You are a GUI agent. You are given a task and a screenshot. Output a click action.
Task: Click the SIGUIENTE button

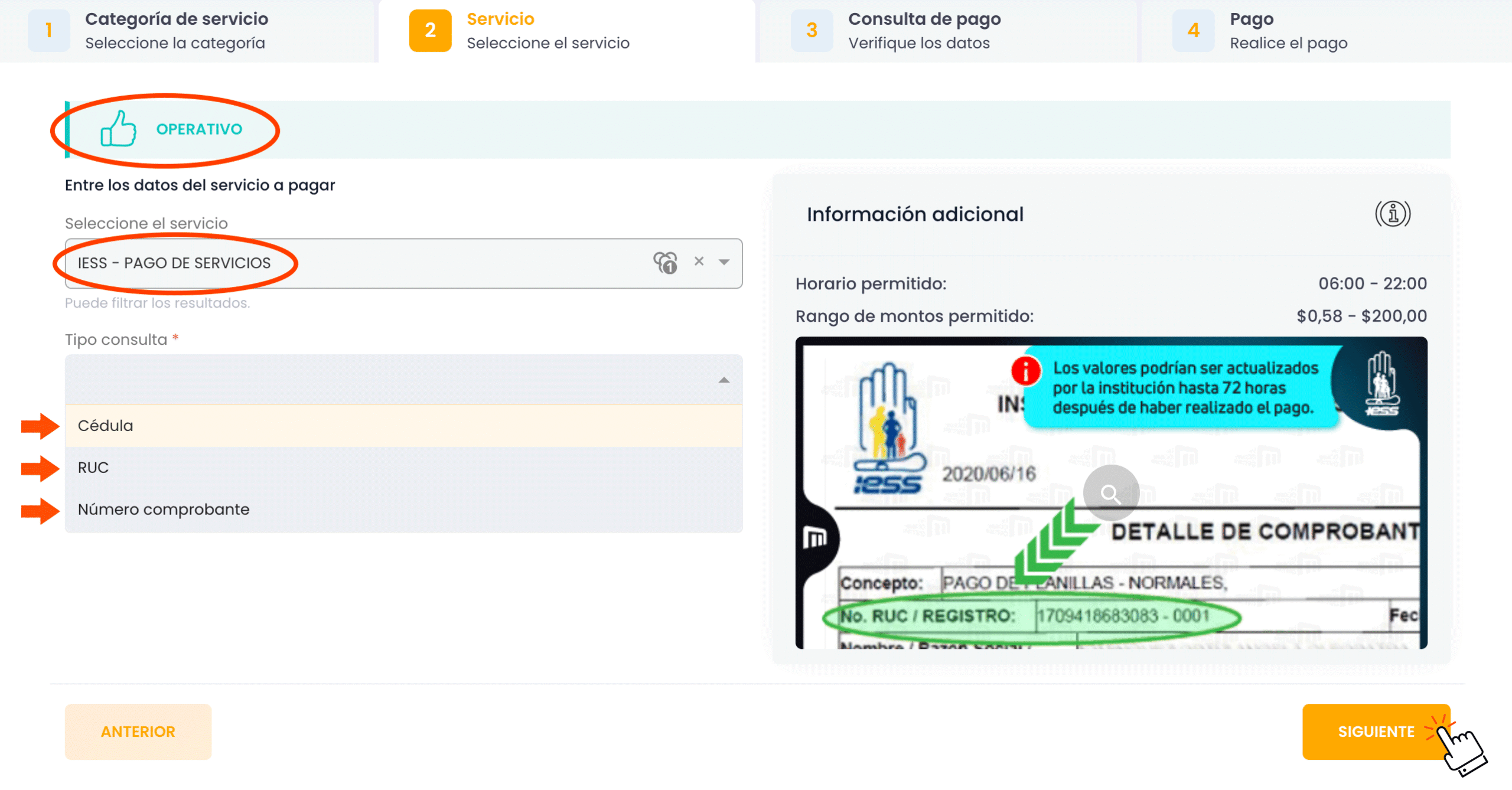coord(1376,732)
